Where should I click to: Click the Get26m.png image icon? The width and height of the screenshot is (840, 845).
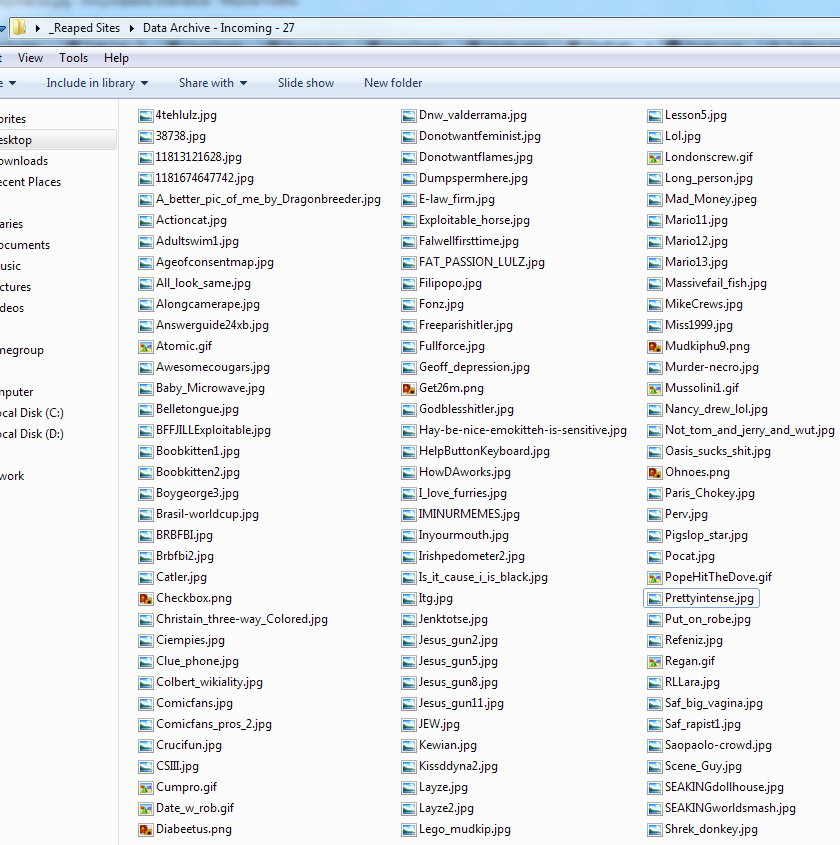point(409,388)
